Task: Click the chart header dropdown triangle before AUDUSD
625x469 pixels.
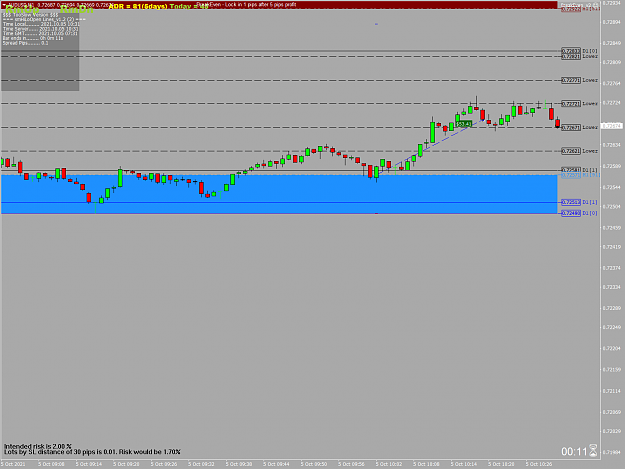Action: (5, 5)
